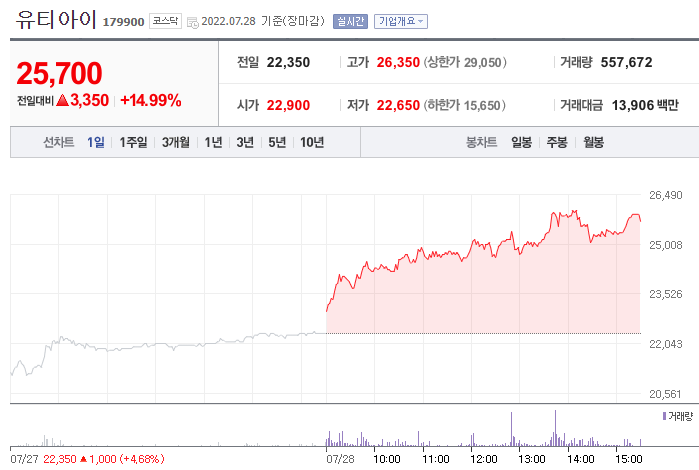Click the lower limit 하한가 15,650
This screenshot has height=470, width=699.
tap(465, 105)
